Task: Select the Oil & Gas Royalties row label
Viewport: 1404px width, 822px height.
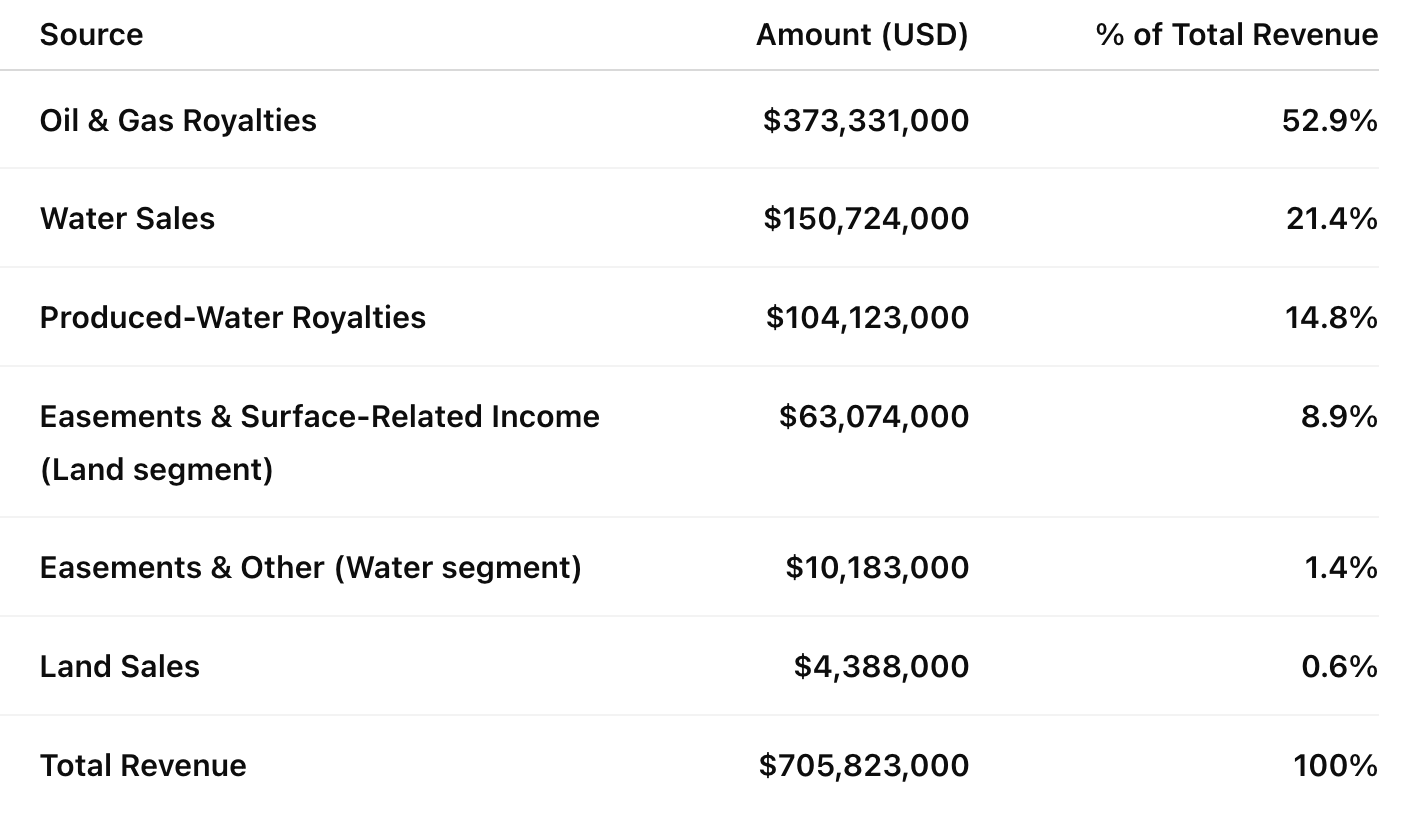Action: tap(178, 121)
